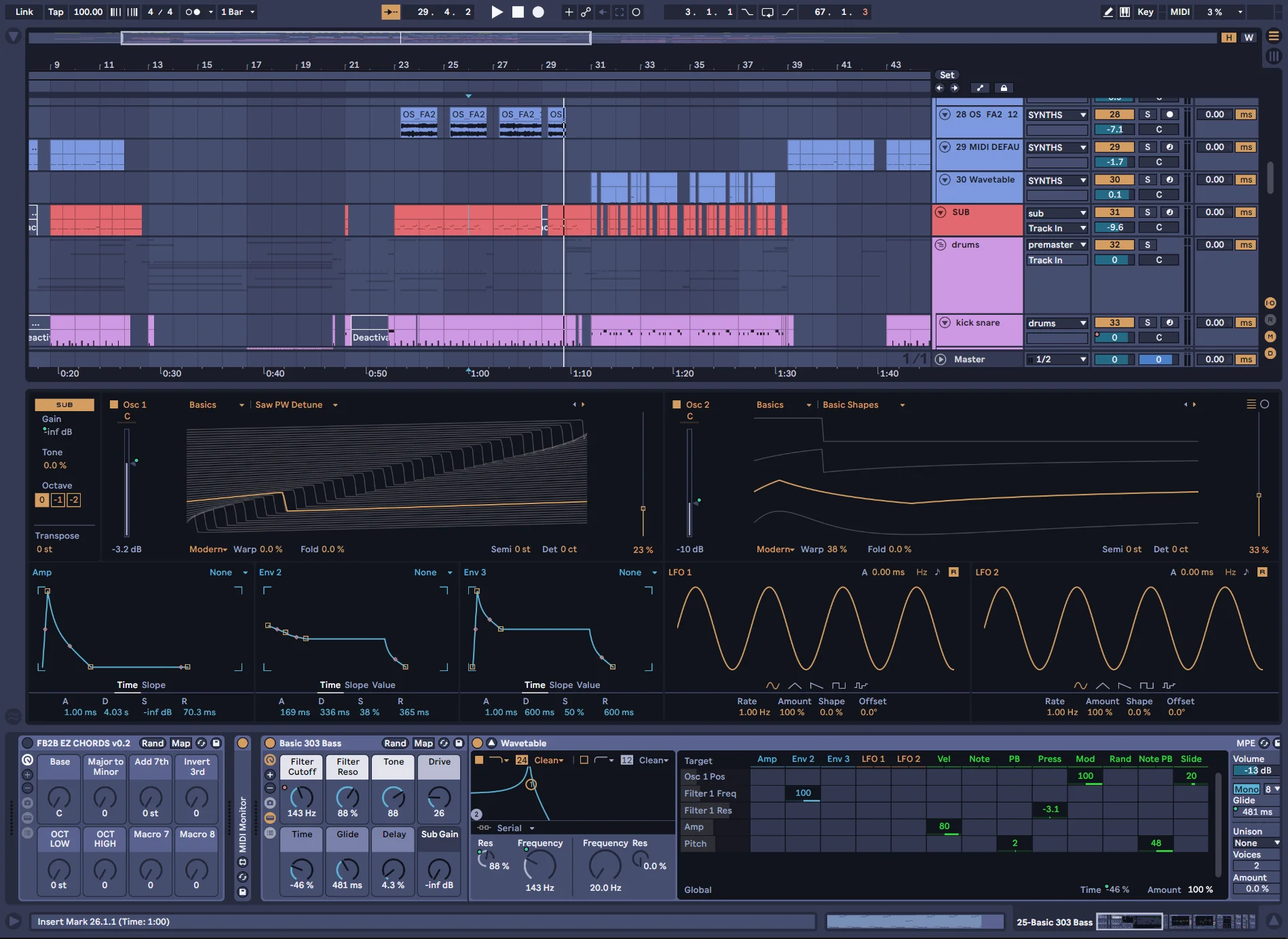Toggle Osc 1 on/off square

[114, 404]
